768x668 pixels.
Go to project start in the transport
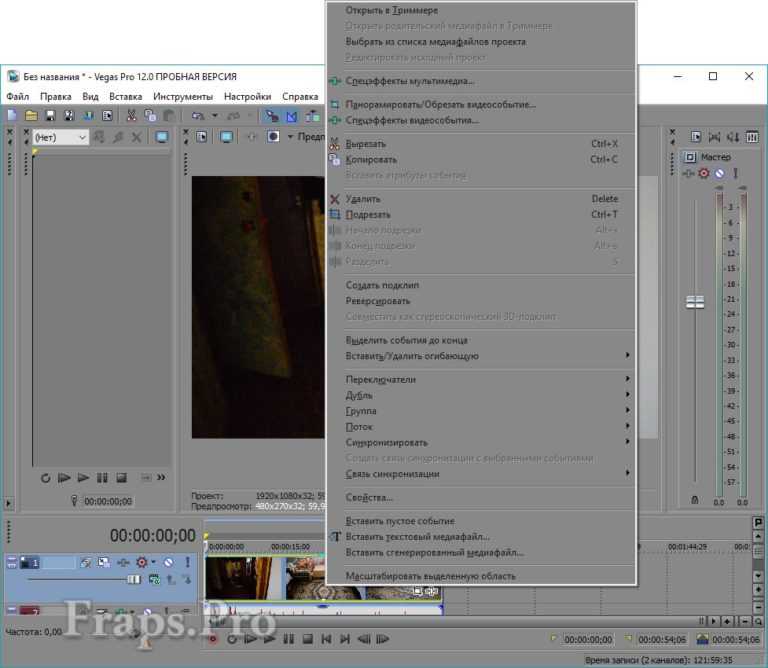click(327, 639)
